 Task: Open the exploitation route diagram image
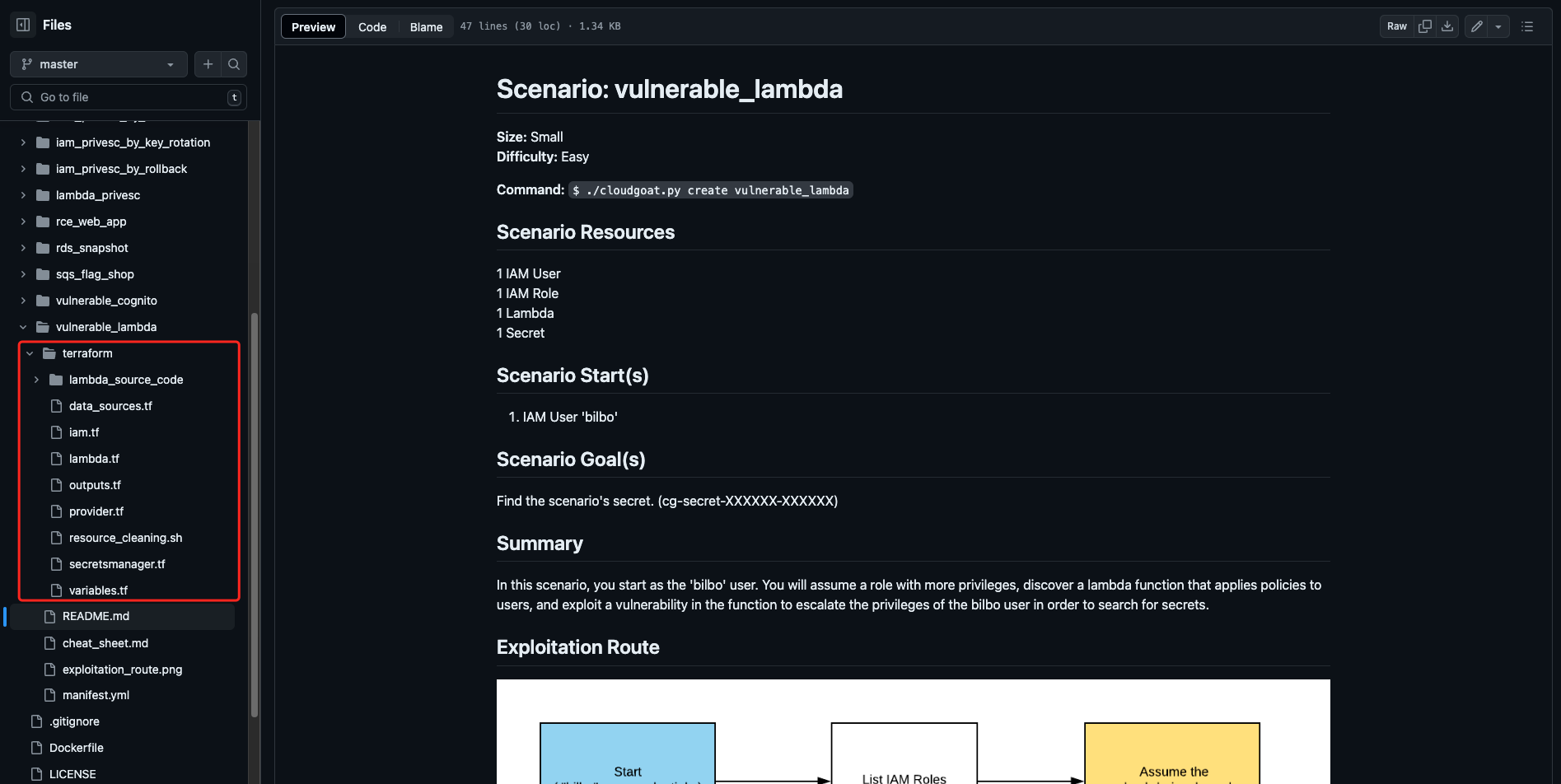[x=913, y=731]
